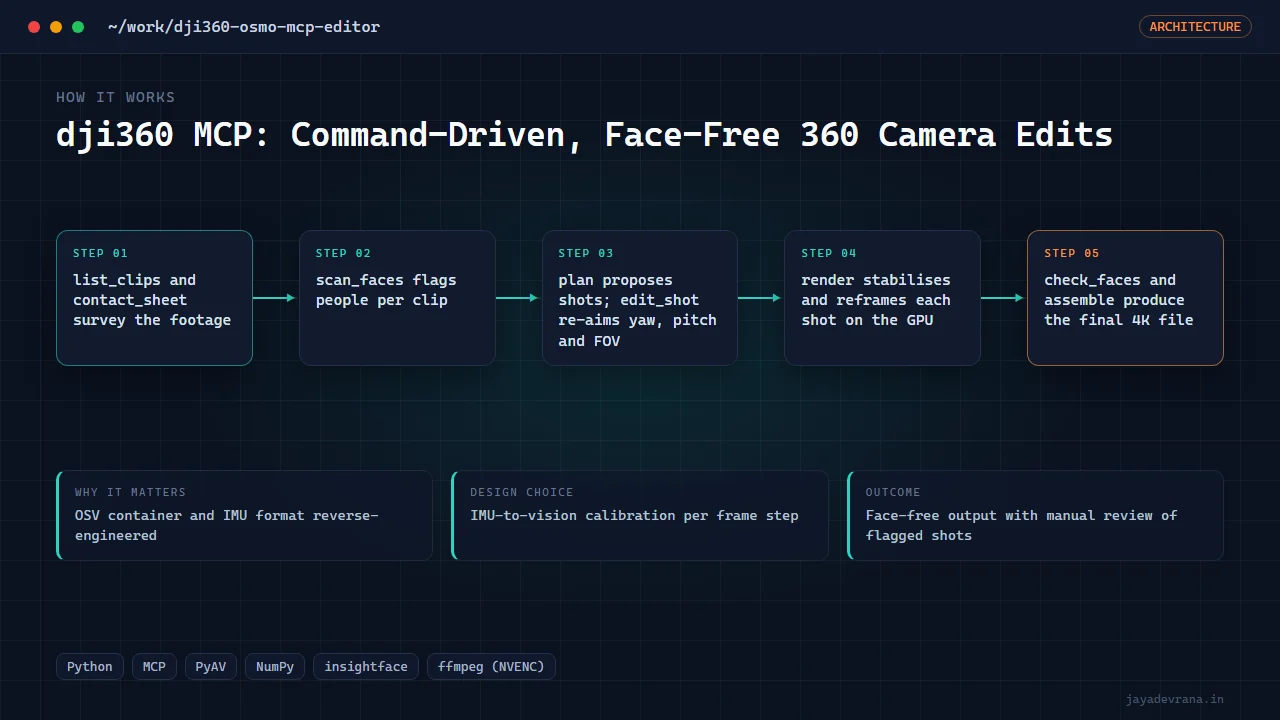Click the Design Choice card
1280x720 pixels.
640,515
